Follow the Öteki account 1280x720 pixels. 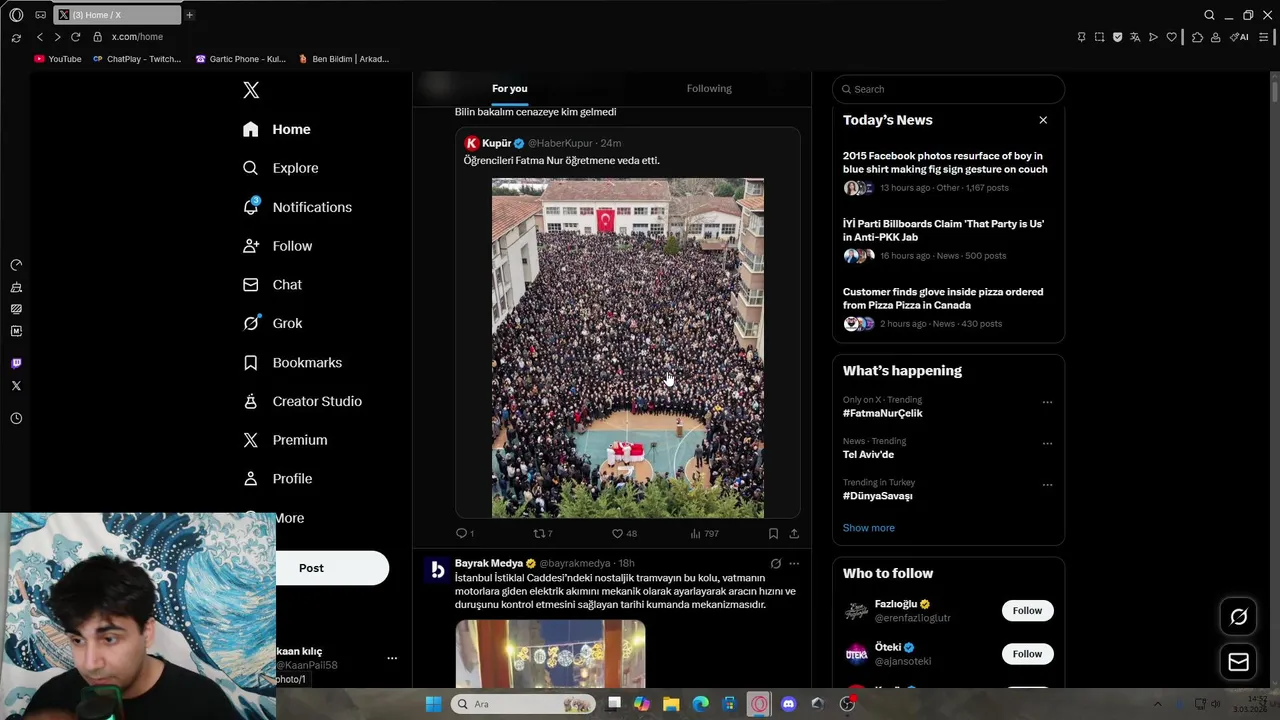point(1027,654)
